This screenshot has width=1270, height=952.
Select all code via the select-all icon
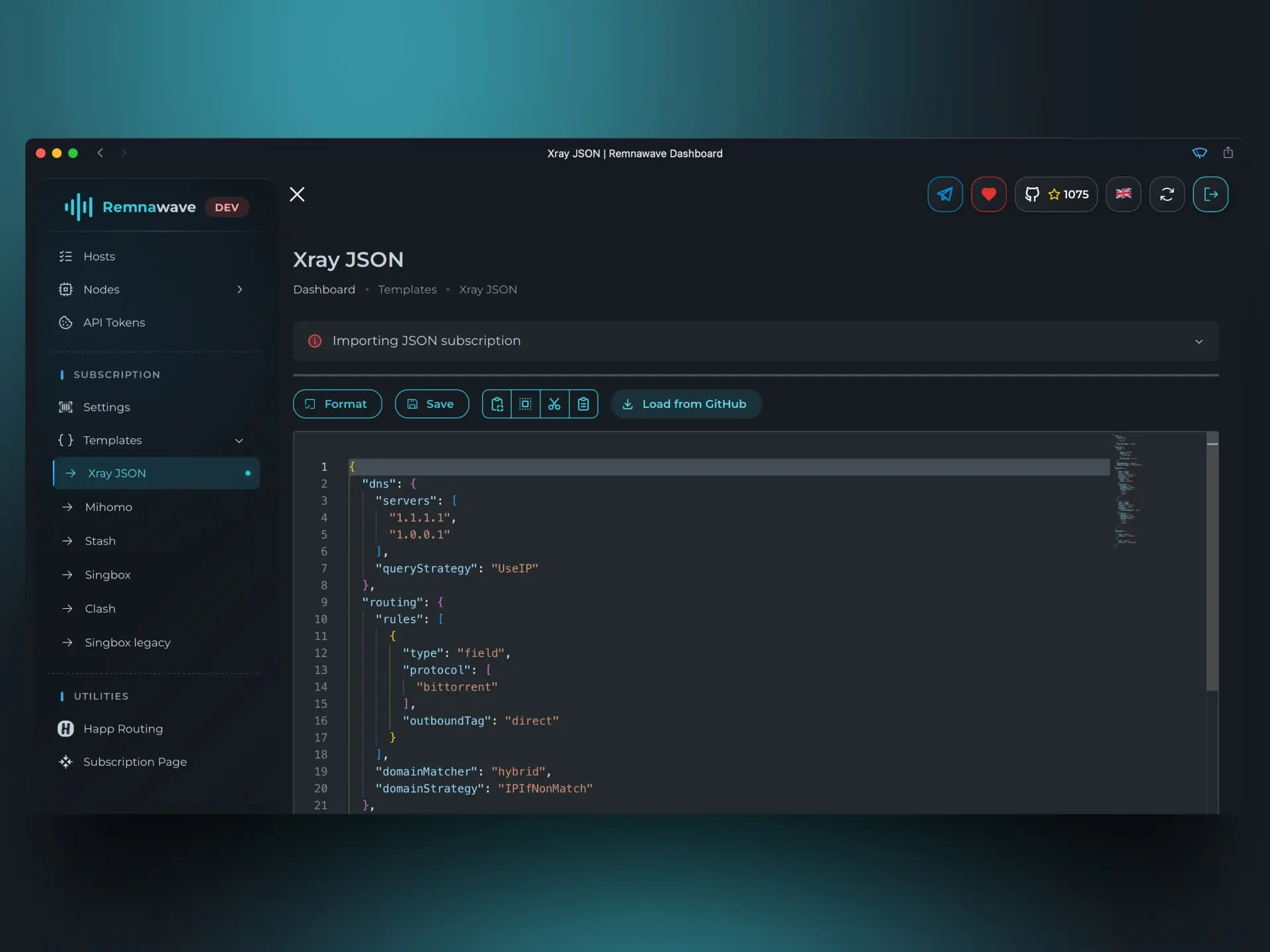525,403
